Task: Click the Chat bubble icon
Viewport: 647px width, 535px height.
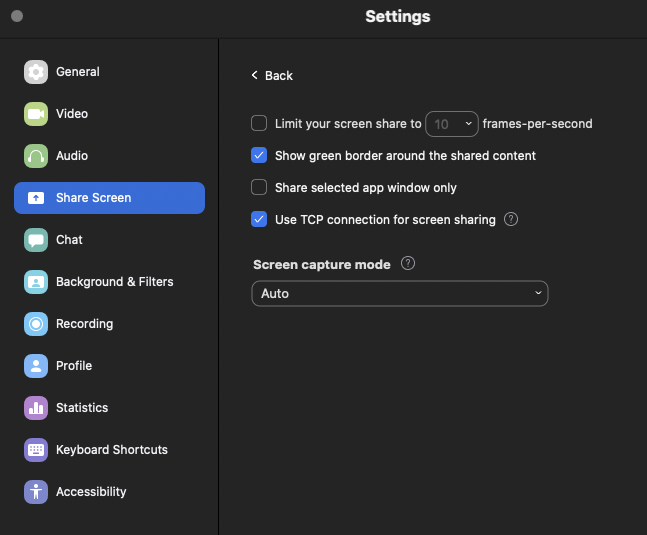Action: 36,240
